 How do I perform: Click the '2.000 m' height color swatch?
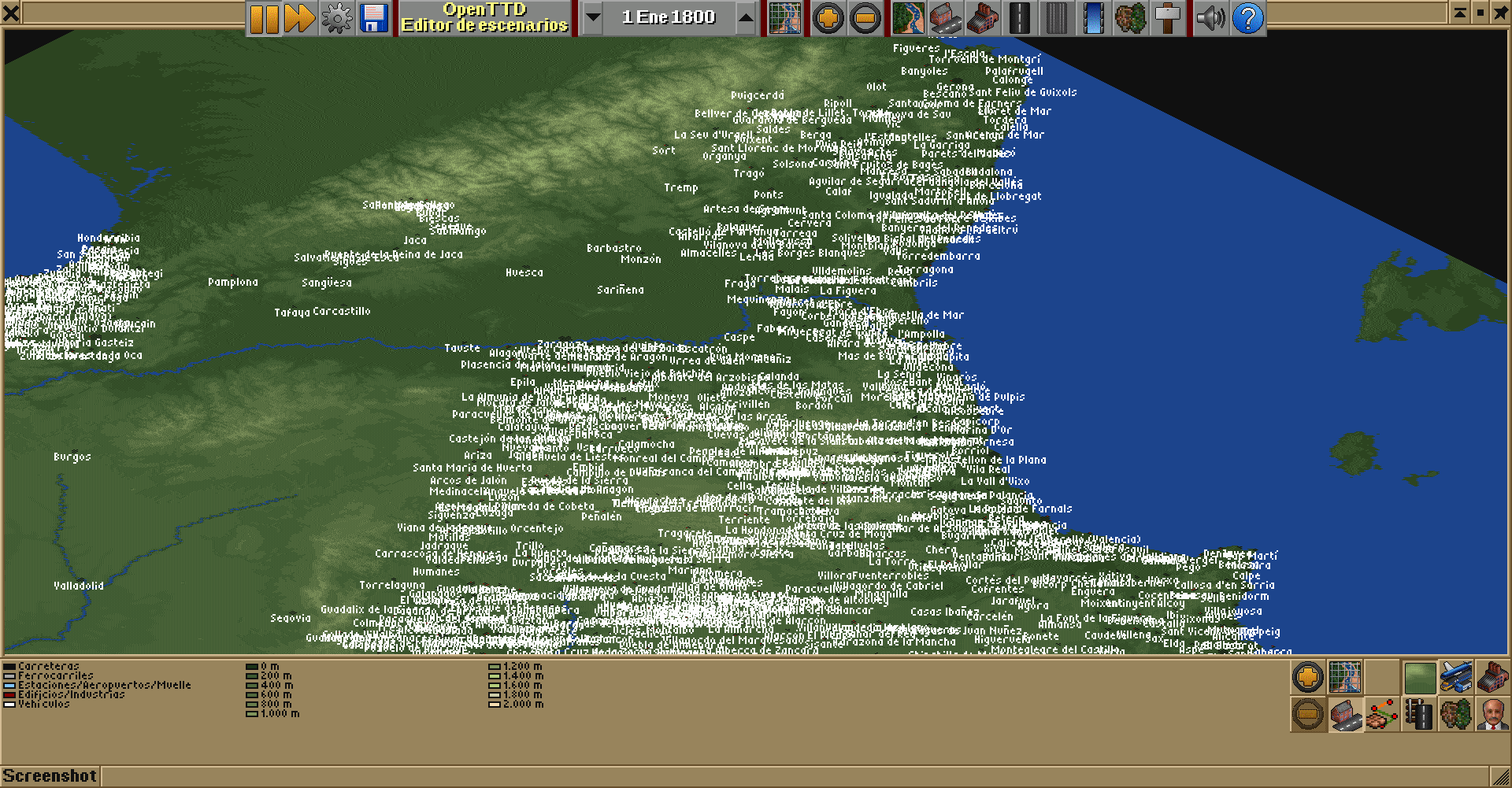tap(495, 704)
